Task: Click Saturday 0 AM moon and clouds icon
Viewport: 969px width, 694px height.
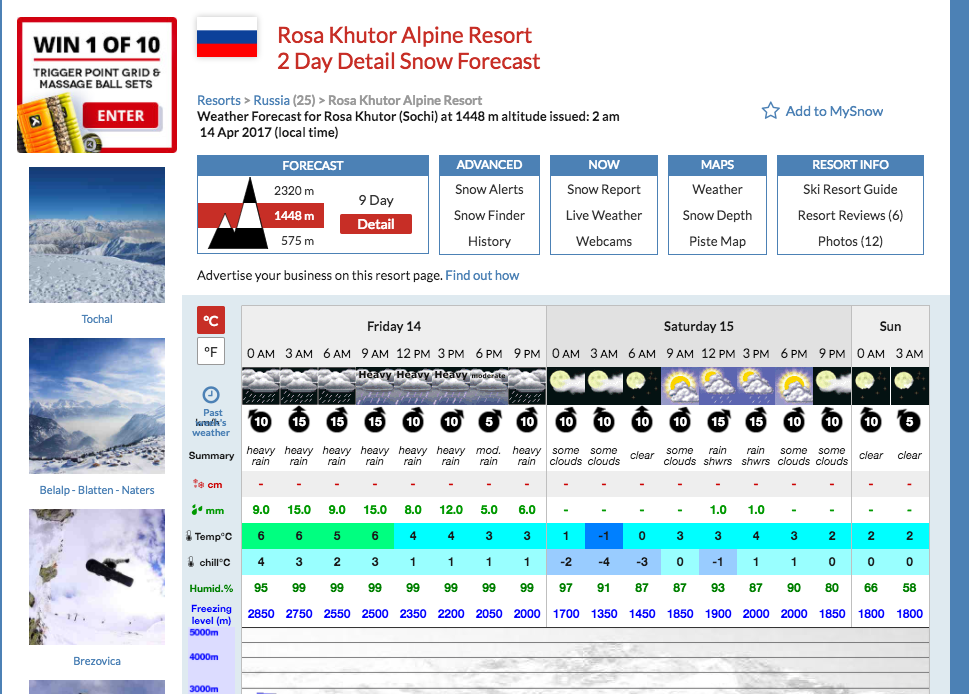Action: click(x=565, y=386)
